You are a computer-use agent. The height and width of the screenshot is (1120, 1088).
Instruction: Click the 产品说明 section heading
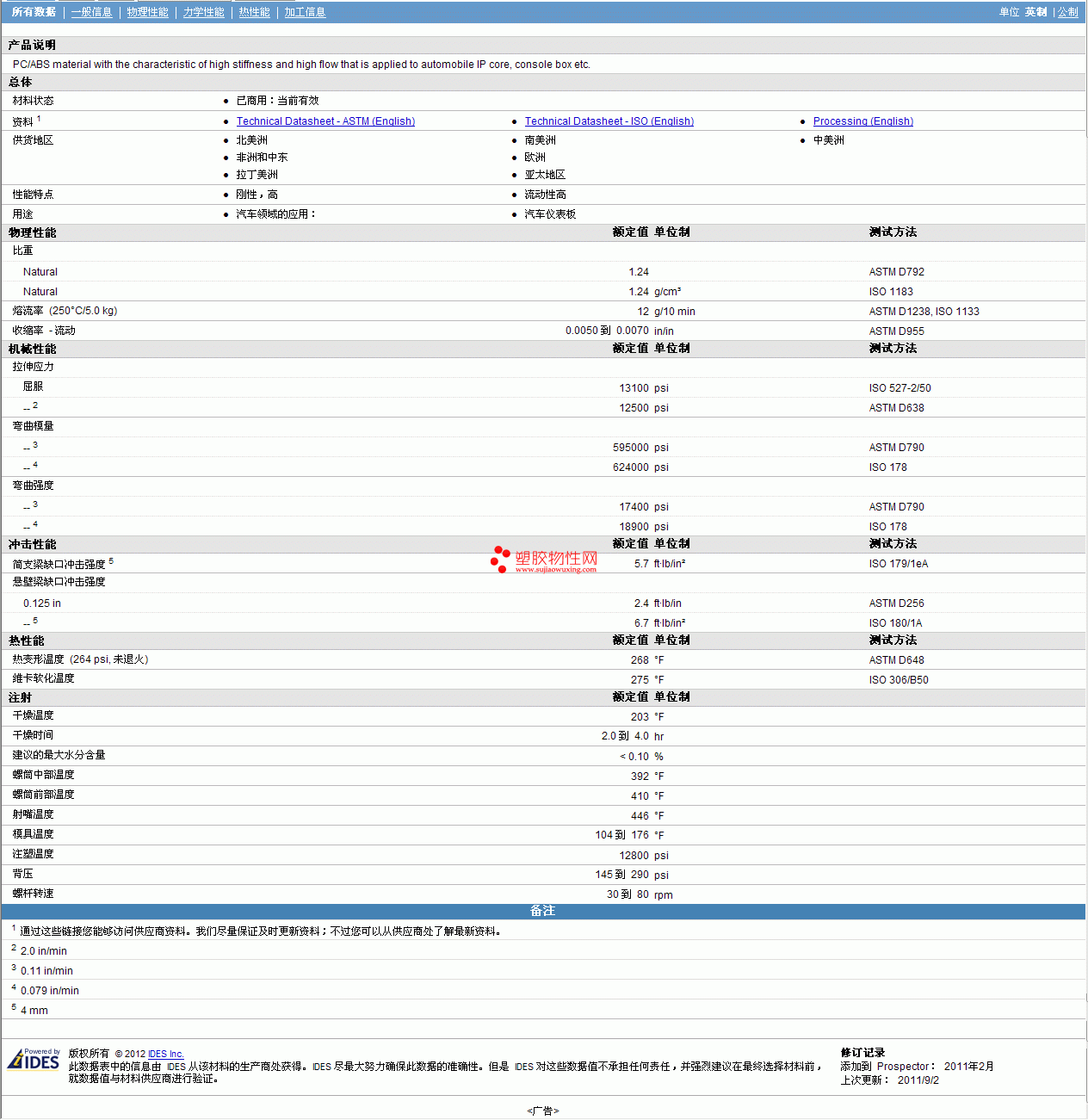pyautogui.click(x=32, y=45)
